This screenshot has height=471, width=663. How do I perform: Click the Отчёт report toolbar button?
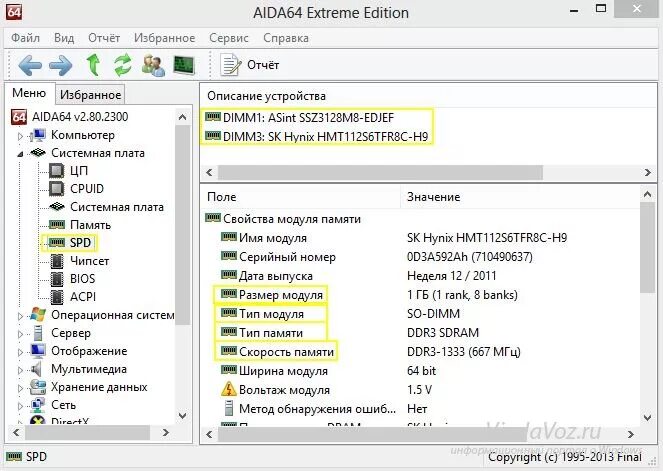pos(249,65)
